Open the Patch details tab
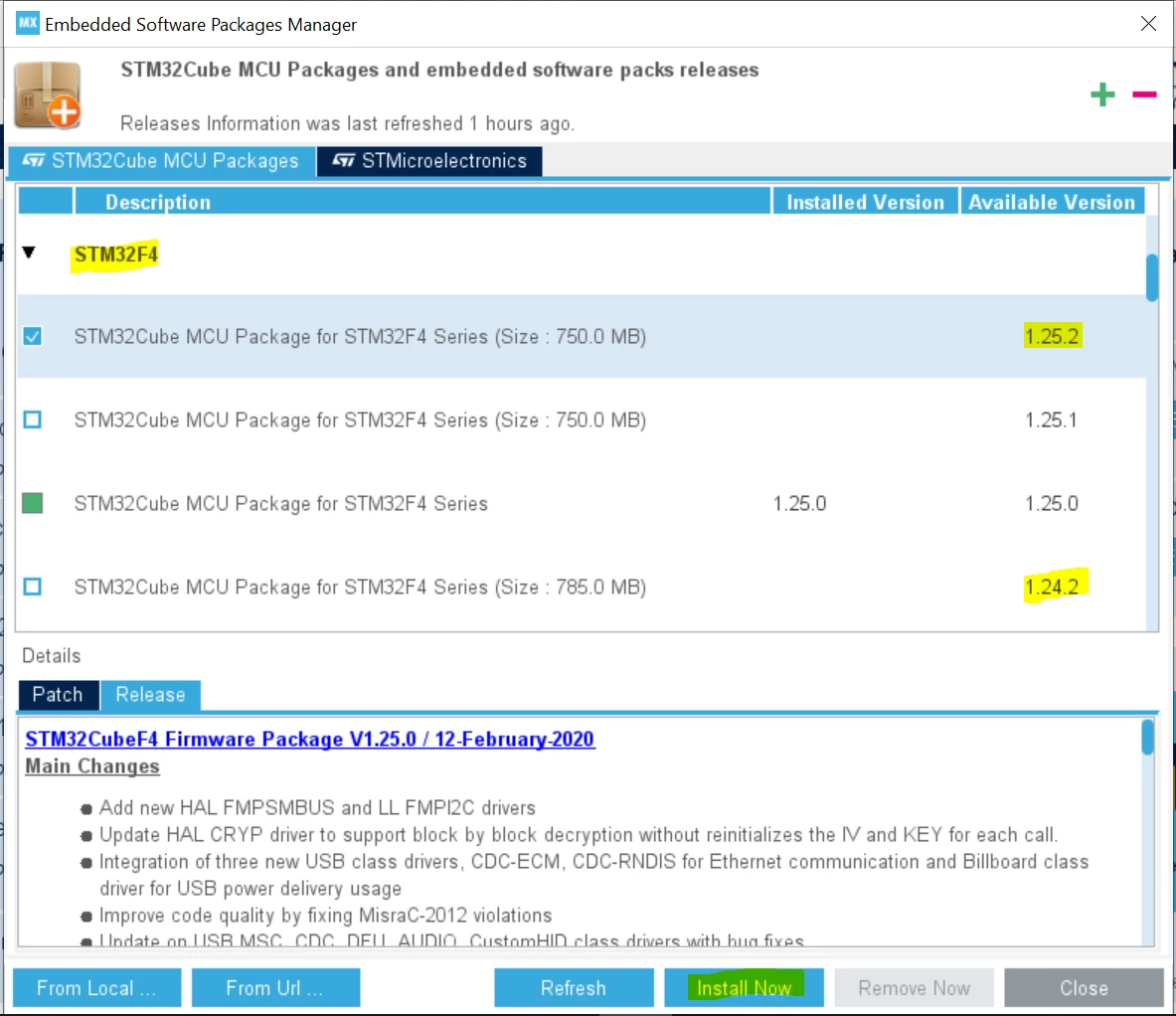This screenshot has height=1016, width=1176. point(58,694)
